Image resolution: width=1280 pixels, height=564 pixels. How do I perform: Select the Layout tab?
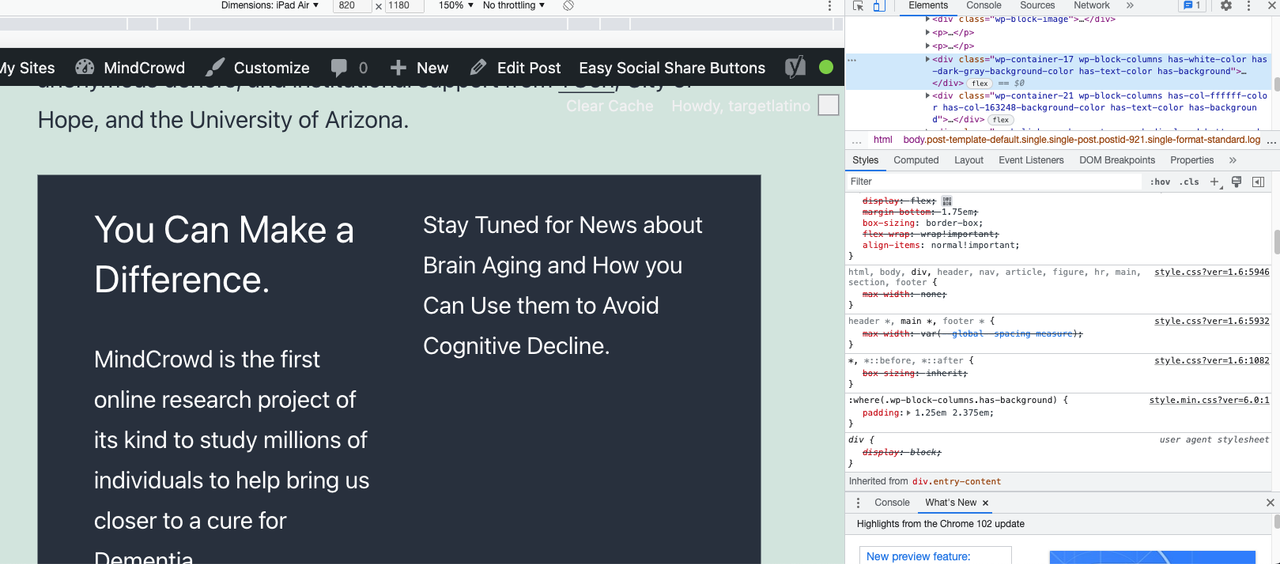[x=969, y=160]
